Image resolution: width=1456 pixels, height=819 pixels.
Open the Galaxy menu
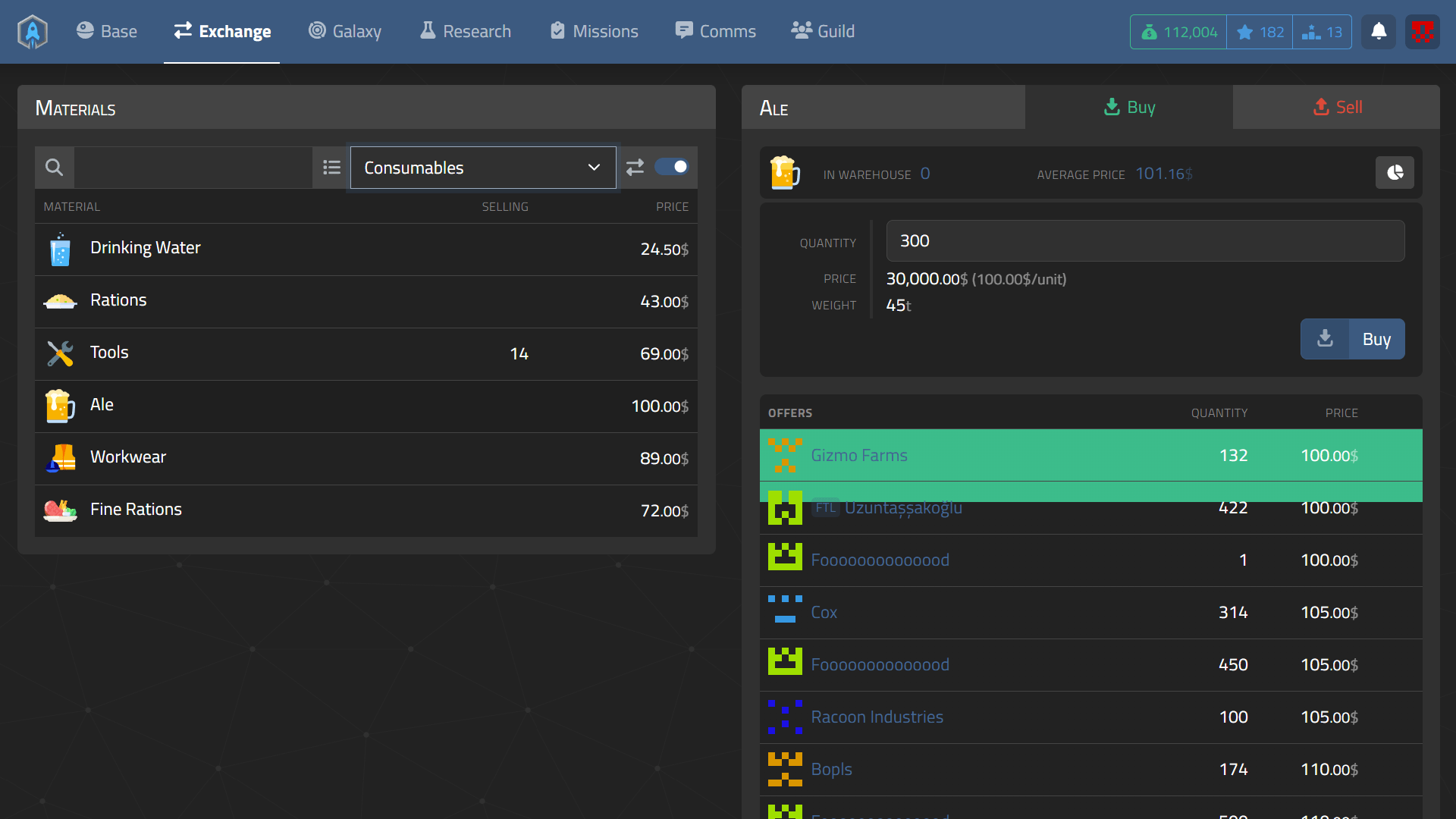coord(345,32)
